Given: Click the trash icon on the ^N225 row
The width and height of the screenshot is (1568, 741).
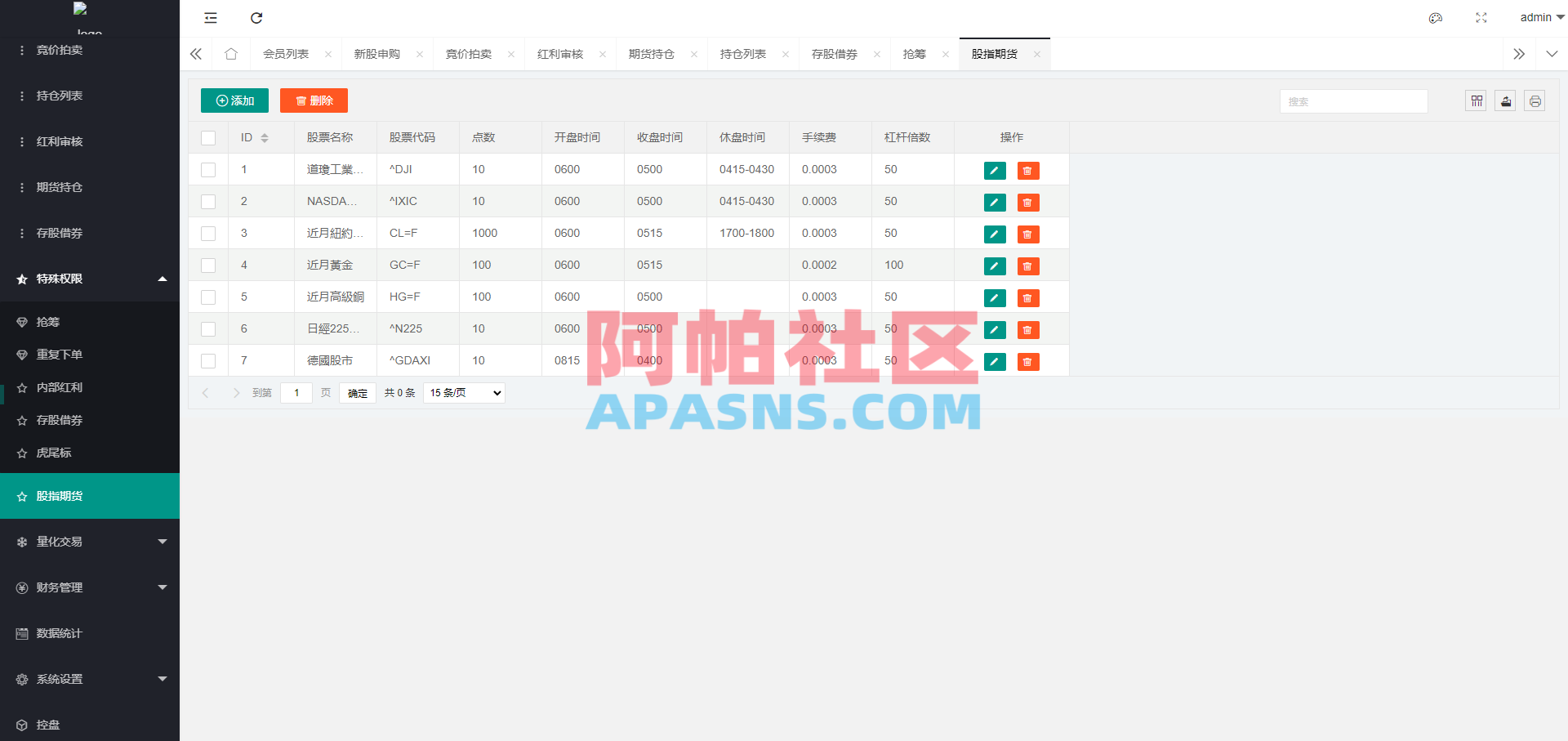Looking at the screenshot, I should pos(1027,330).
